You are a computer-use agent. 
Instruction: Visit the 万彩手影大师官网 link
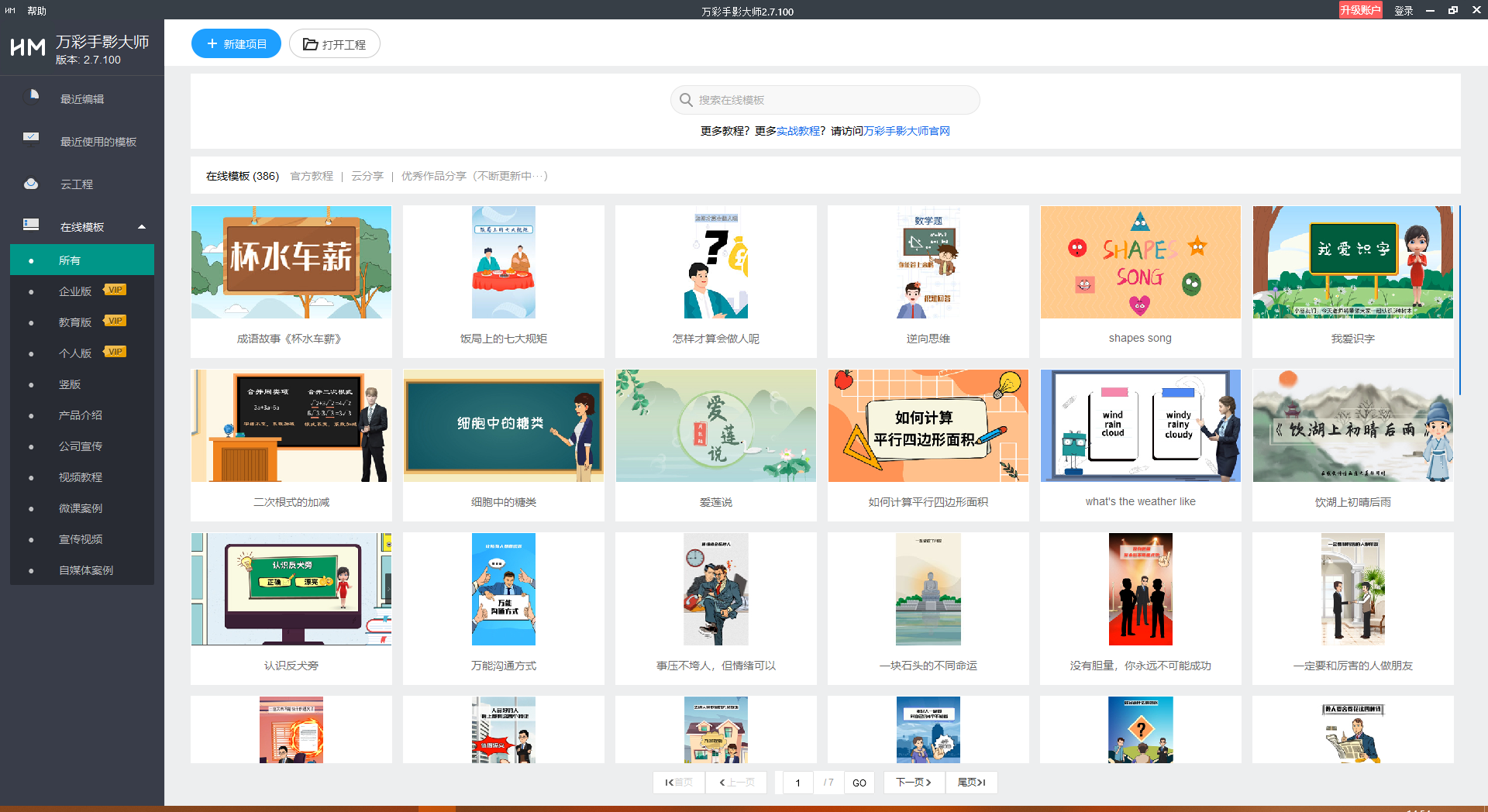click(907, 131)
